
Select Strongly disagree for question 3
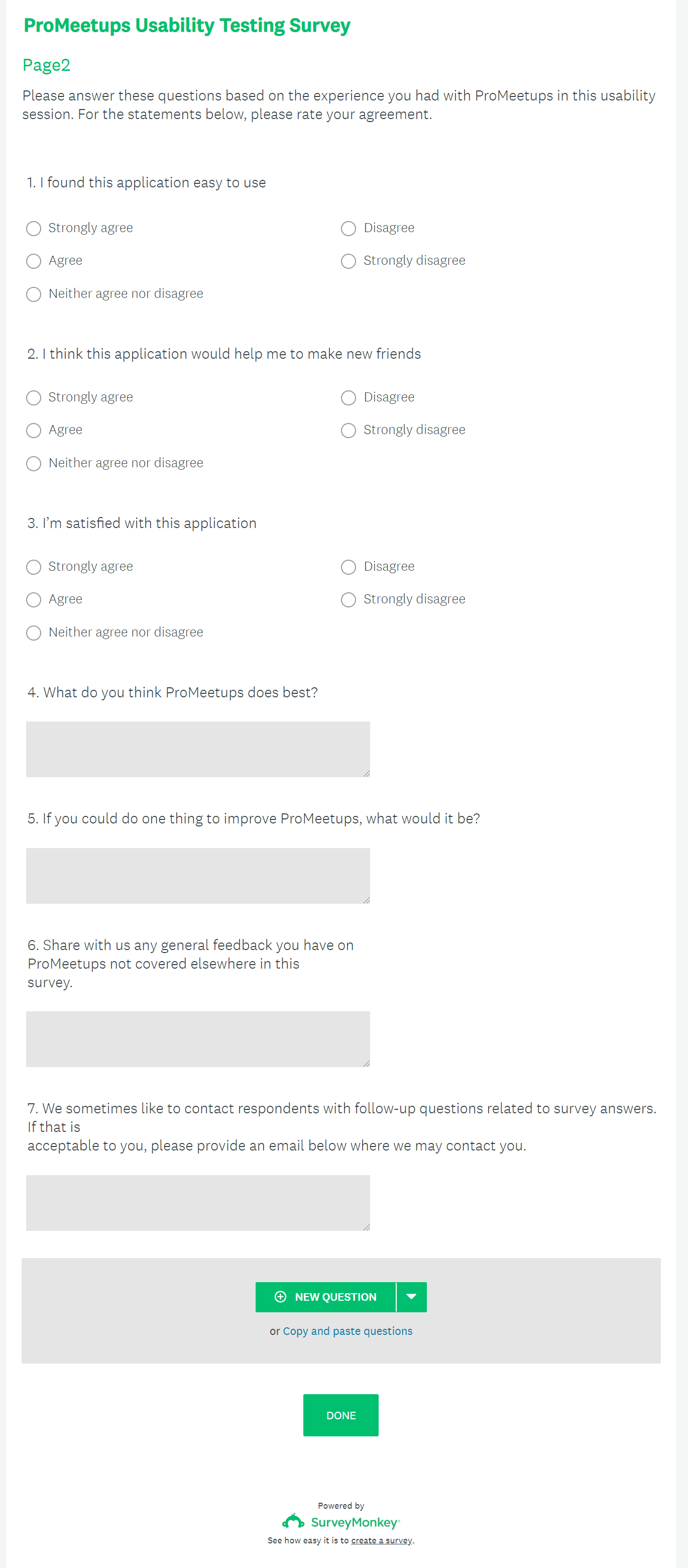pyautogui.click(x=349, y=599)
